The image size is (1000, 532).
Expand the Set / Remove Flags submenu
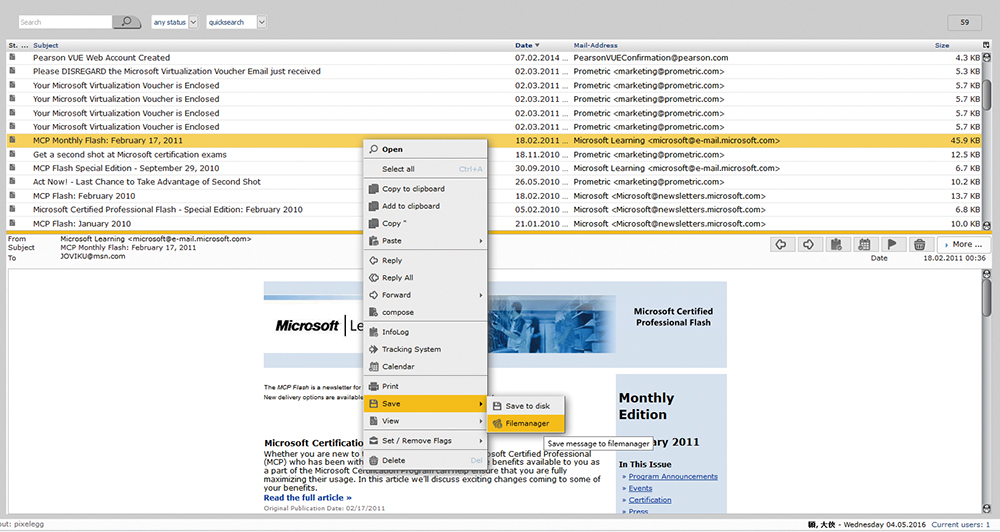click(425, 441)
